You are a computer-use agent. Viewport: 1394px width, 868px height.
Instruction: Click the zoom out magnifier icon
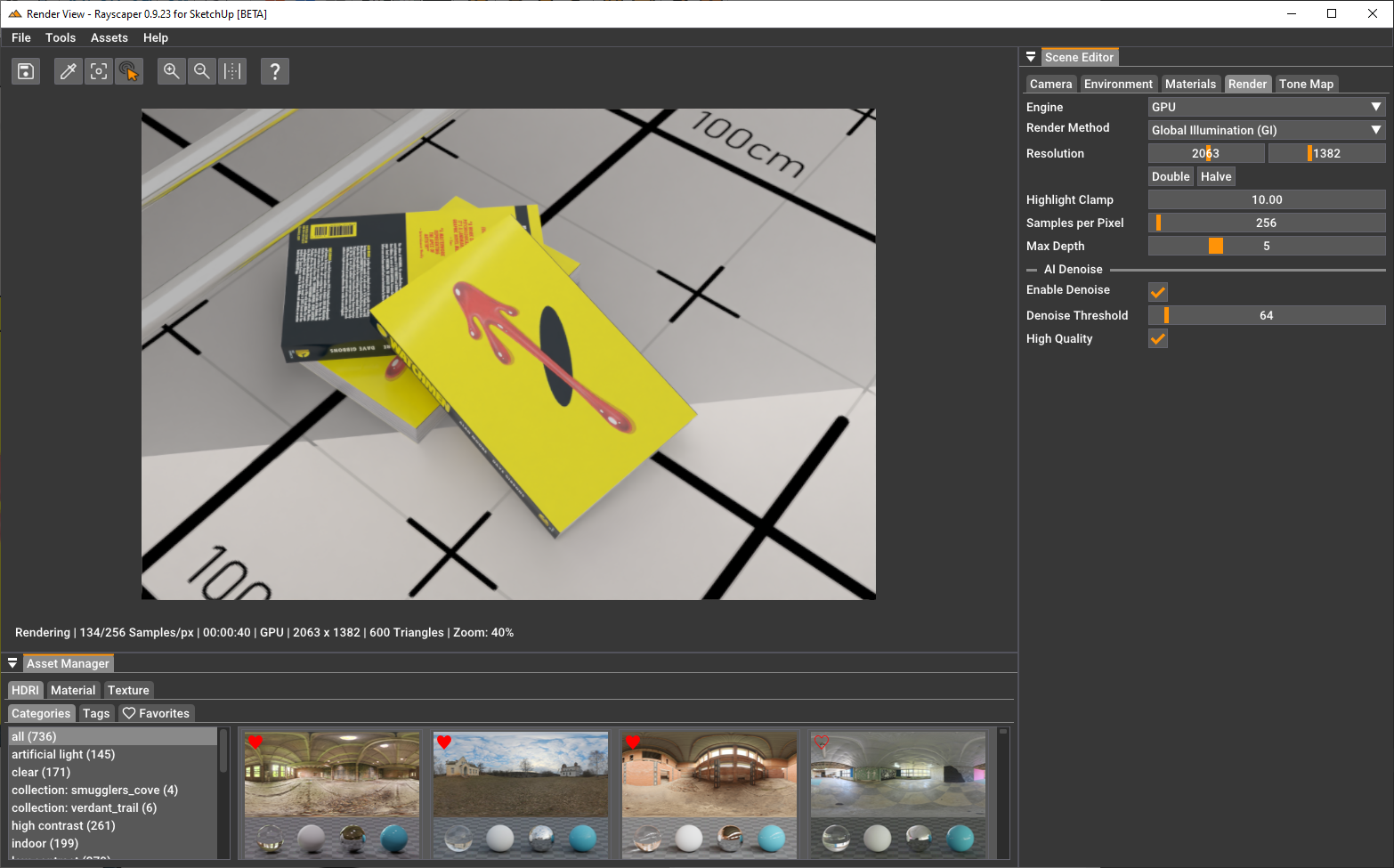[x=202, y=71]
